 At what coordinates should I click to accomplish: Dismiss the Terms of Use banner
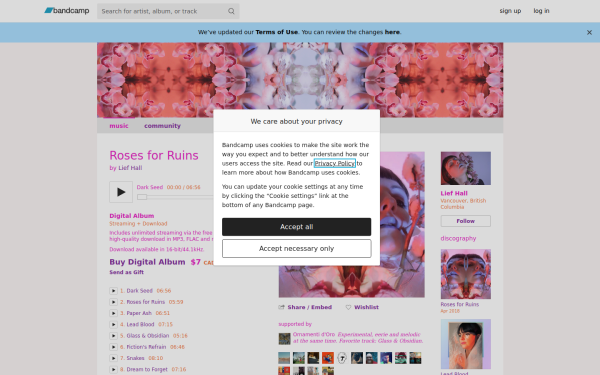pos(589,33)
